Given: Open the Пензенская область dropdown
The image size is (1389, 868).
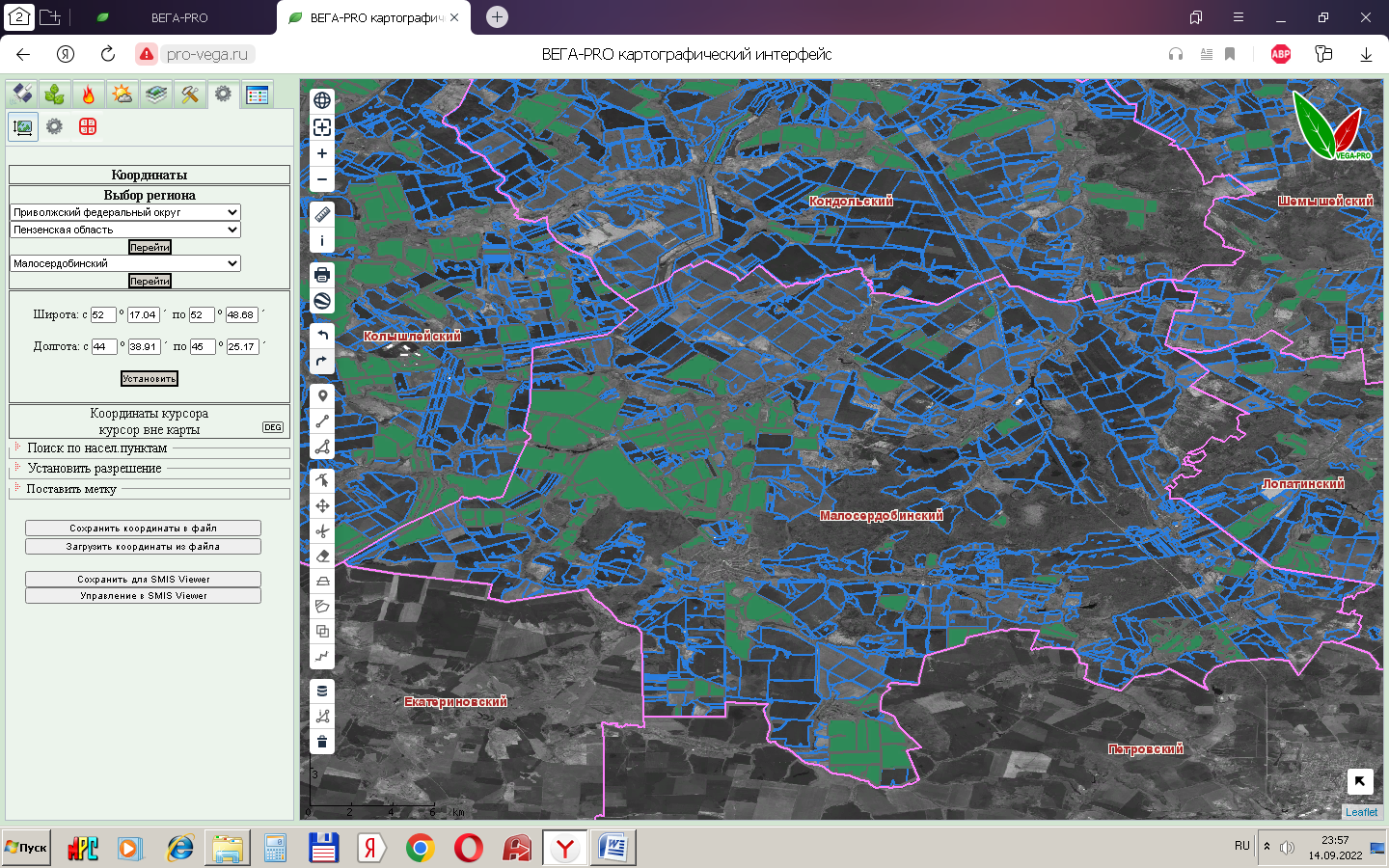Looking at the screenshot, I should point(125,230).
